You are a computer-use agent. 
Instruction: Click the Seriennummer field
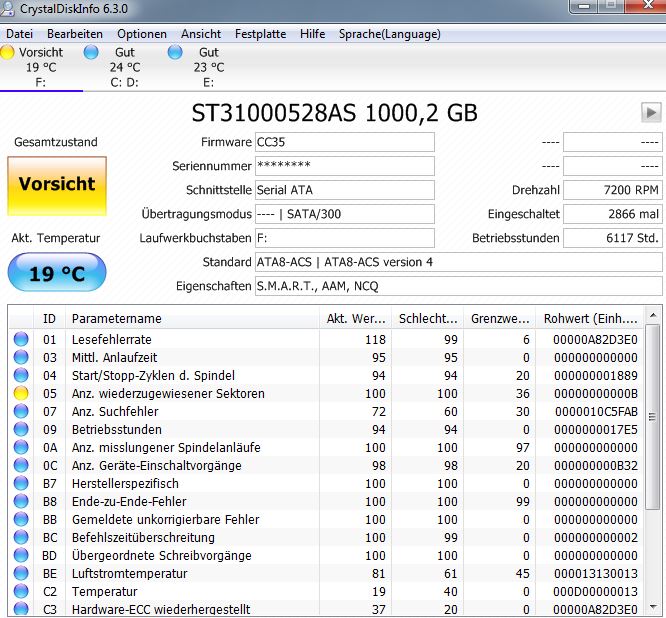tap(344, 166)
